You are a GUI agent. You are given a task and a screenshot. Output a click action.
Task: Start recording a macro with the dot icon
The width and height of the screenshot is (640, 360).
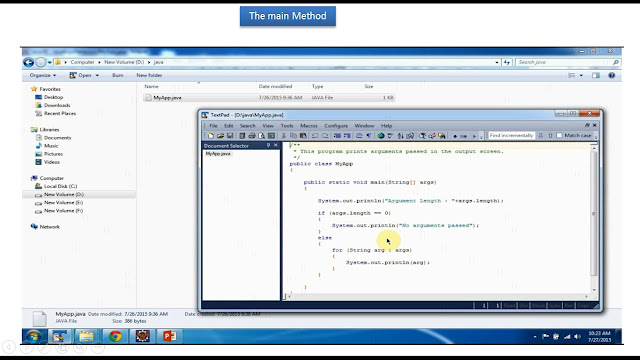tap(455, 136)
